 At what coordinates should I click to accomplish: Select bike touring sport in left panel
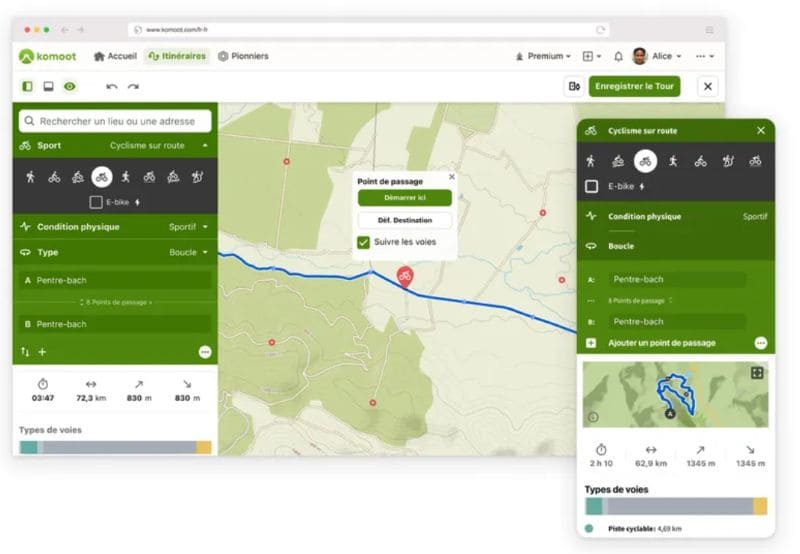click(54, 177)
